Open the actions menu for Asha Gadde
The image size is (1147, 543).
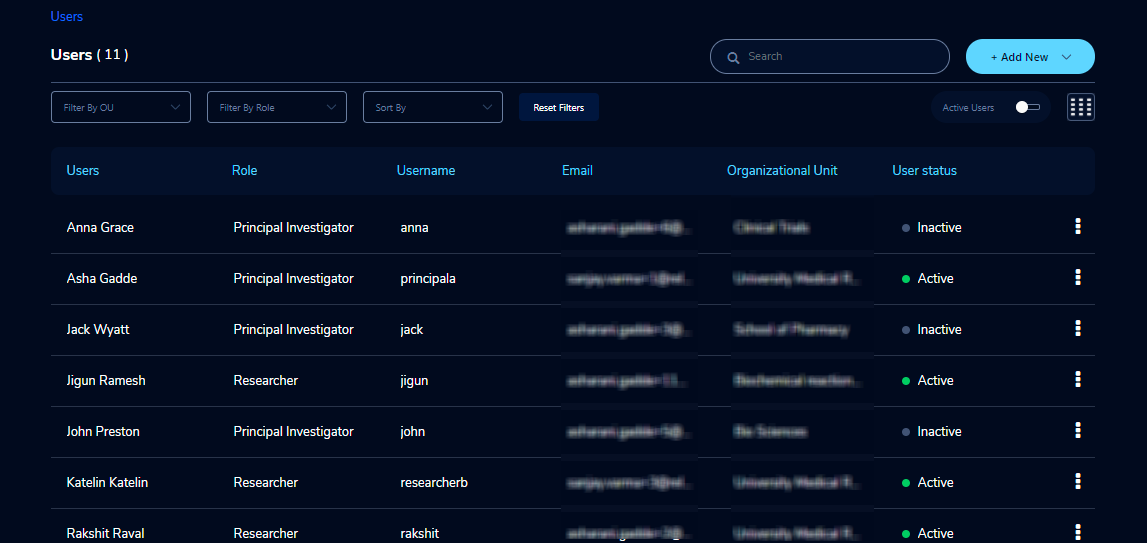1078,277
